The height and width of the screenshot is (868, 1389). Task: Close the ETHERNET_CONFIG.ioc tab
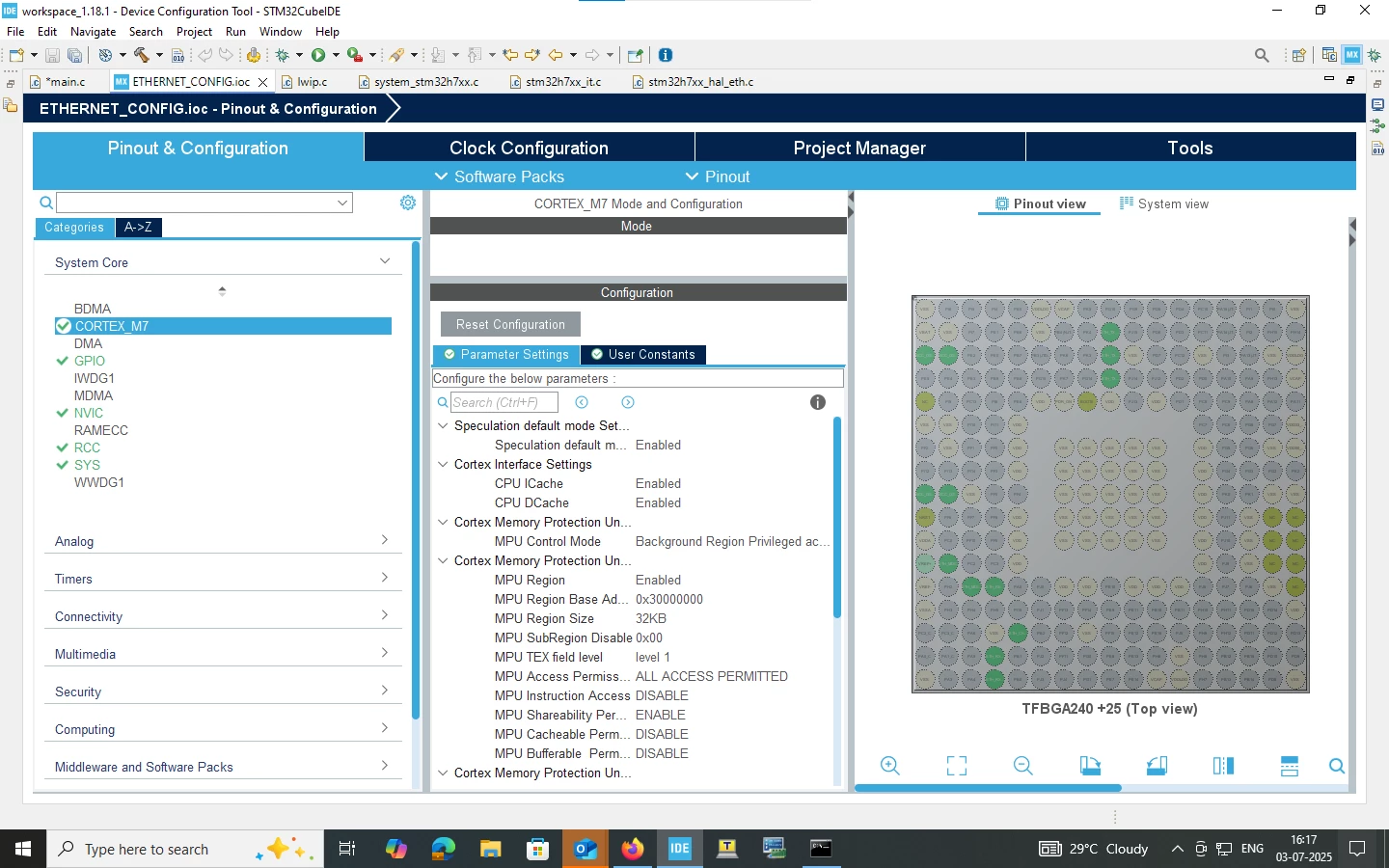pos(262,82)
